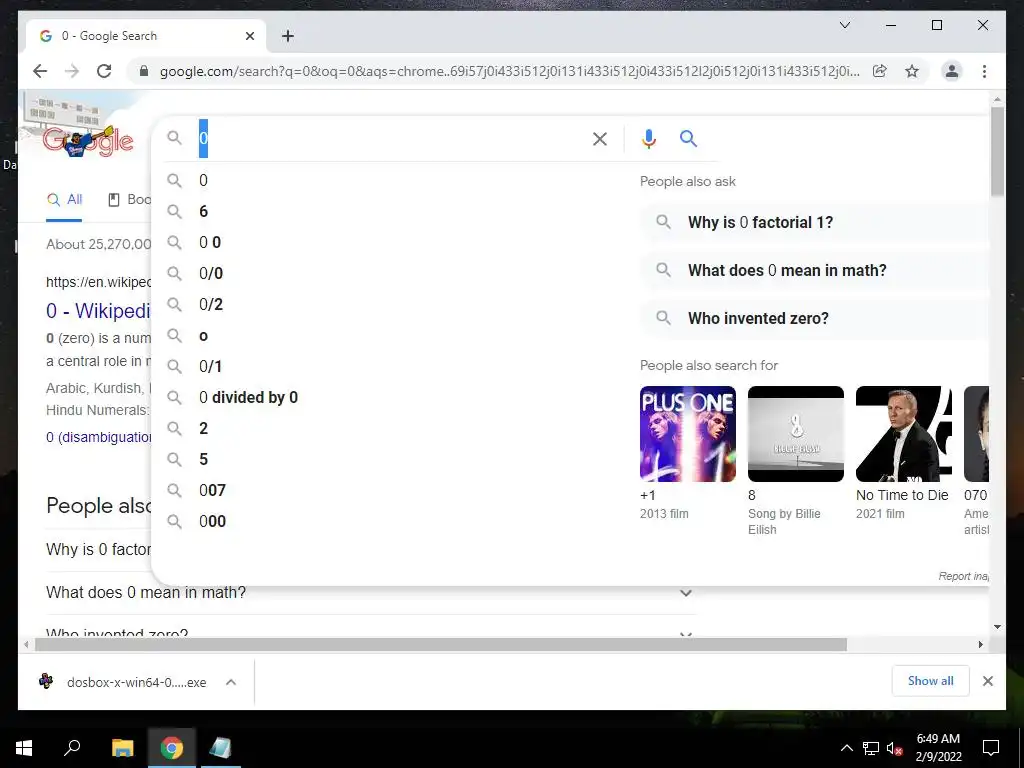Open the notification center icon
Screen dimensions: 1024x768
click(x=991, y=748)
